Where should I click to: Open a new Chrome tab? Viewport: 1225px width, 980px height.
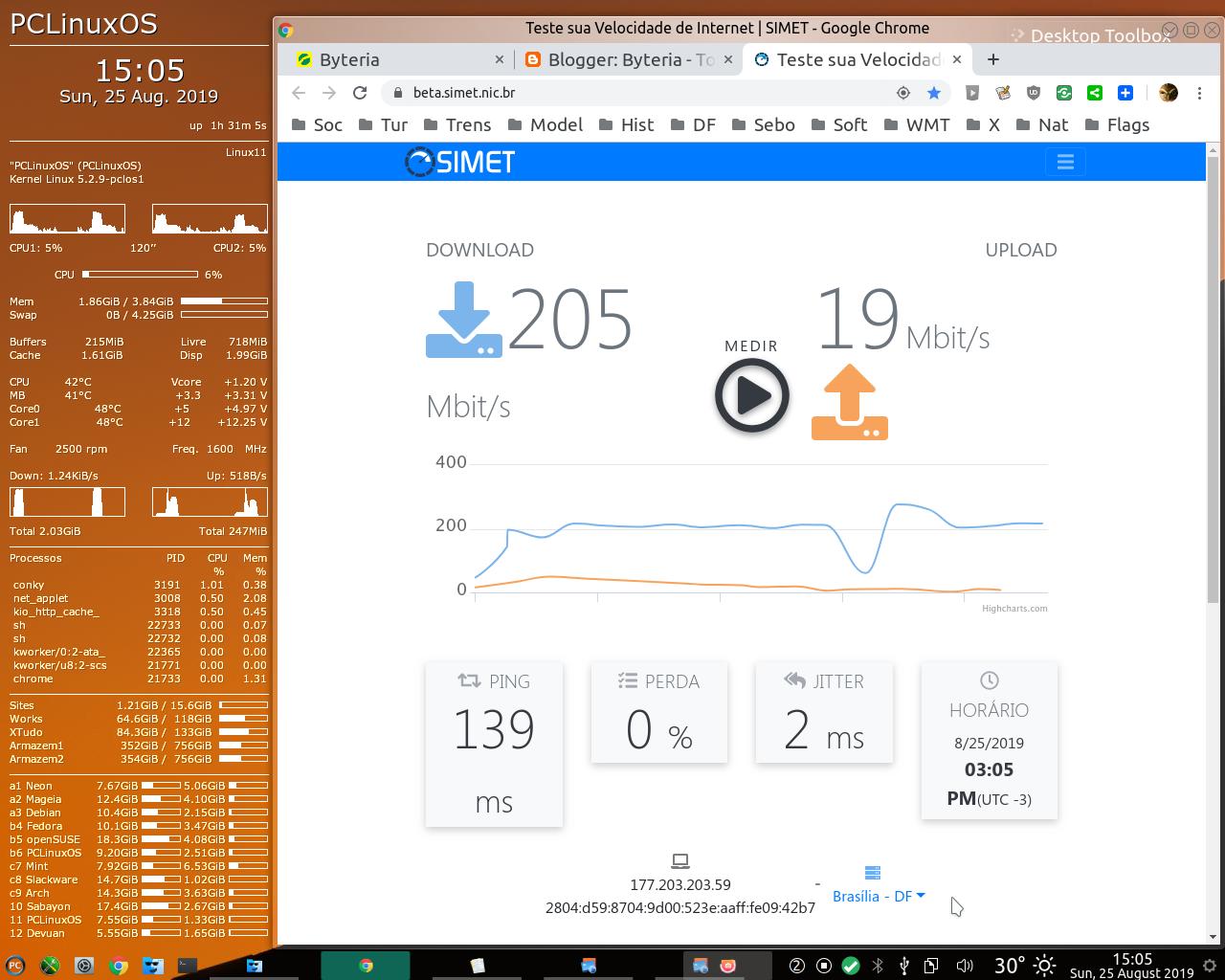point(993,59)
